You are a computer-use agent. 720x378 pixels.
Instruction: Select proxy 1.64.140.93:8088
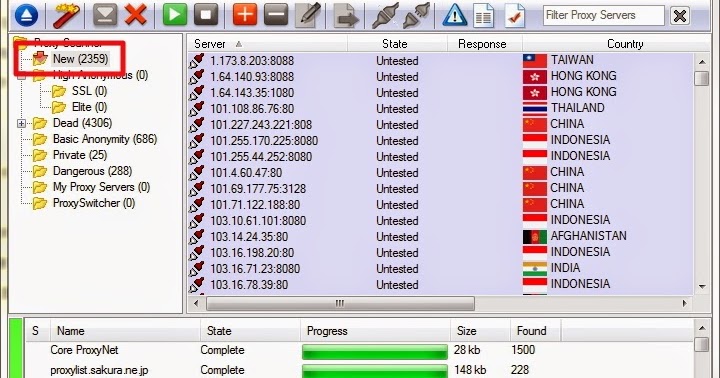(252, 77)
